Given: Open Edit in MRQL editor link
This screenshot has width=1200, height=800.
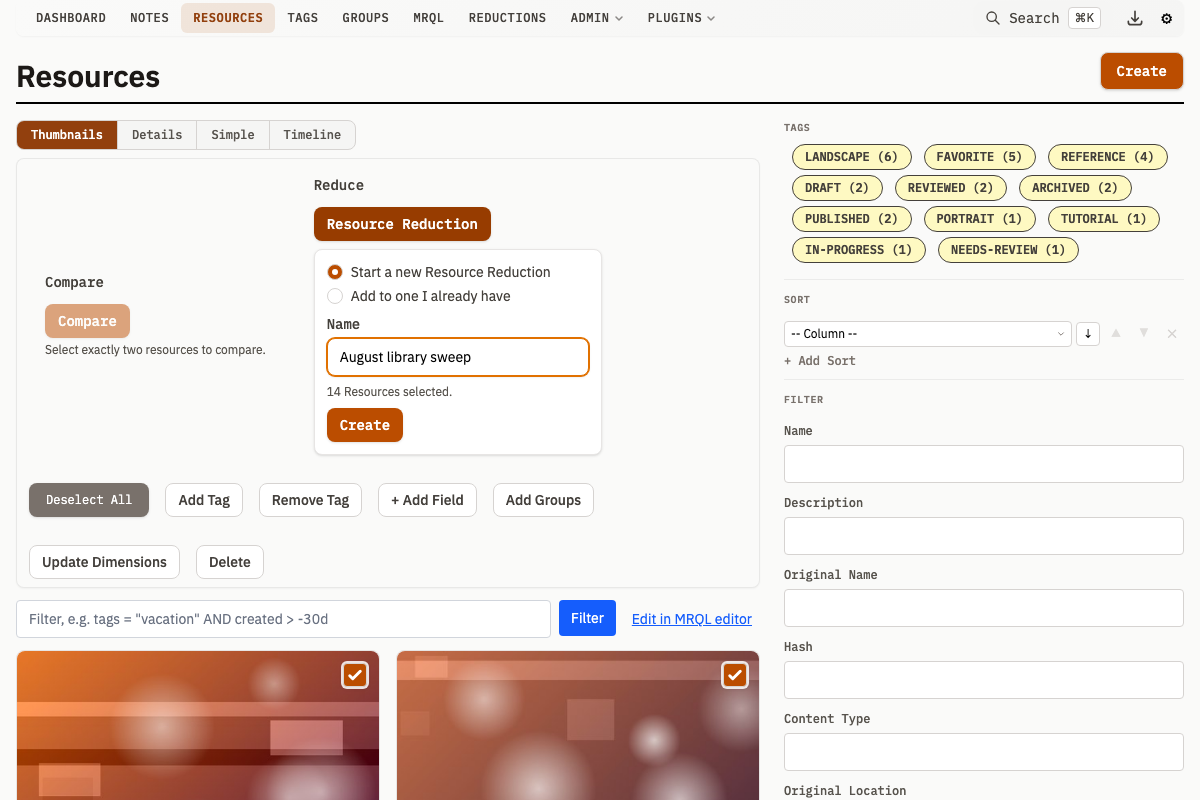Looking at the screenshot, I should [x=692, y=619].
